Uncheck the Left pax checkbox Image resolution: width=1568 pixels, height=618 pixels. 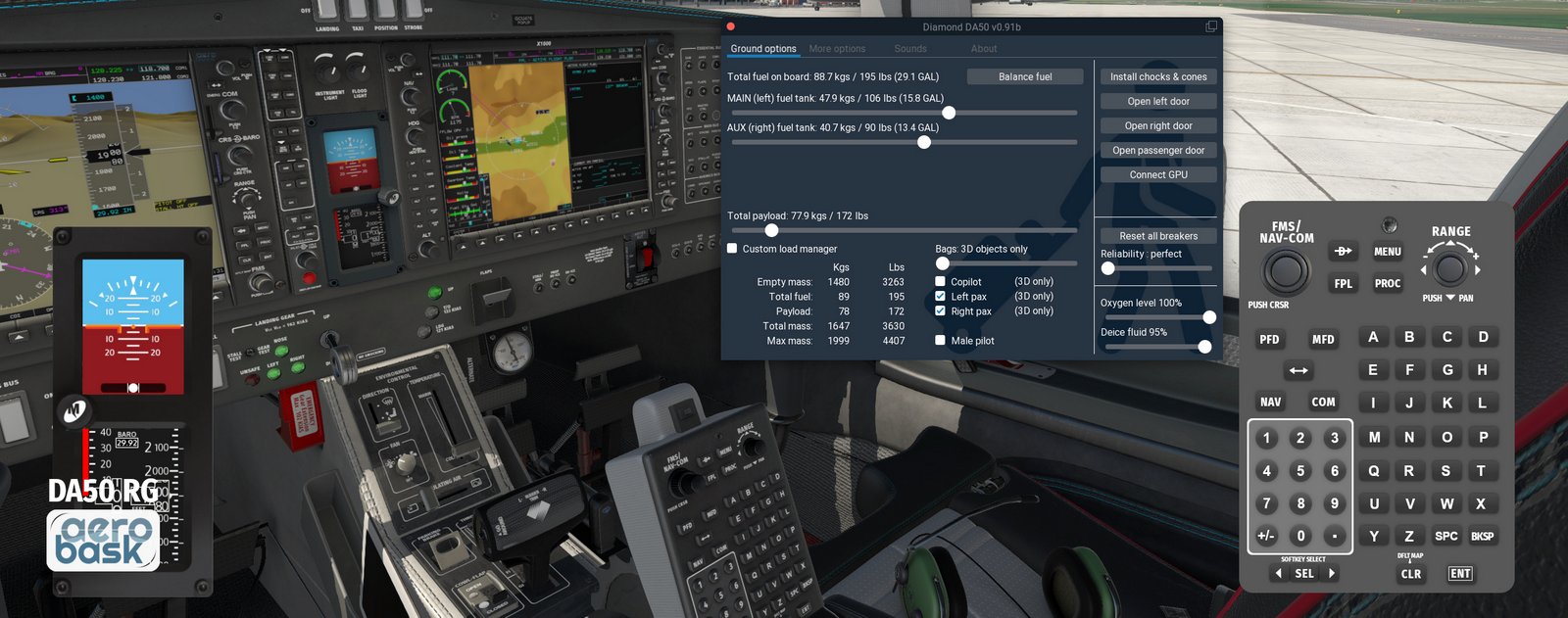coord(940,297)
